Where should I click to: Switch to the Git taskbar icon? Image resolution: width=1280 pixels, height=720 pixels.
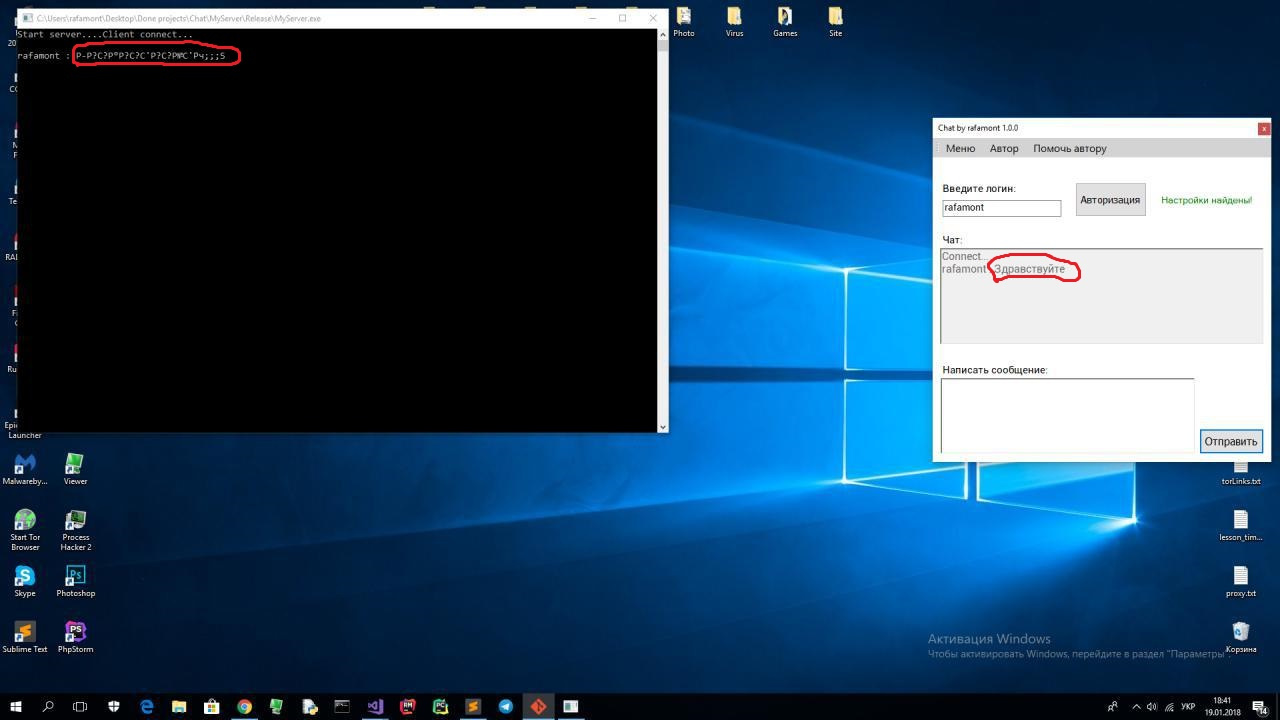point(538,706)
